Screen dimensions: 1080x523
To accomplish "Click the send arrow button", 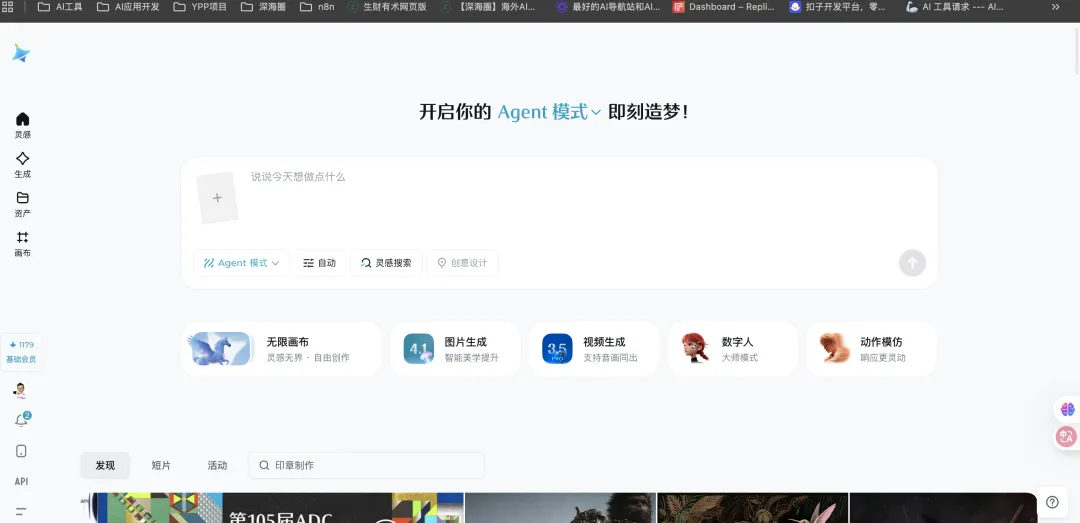I will (912, 263).
